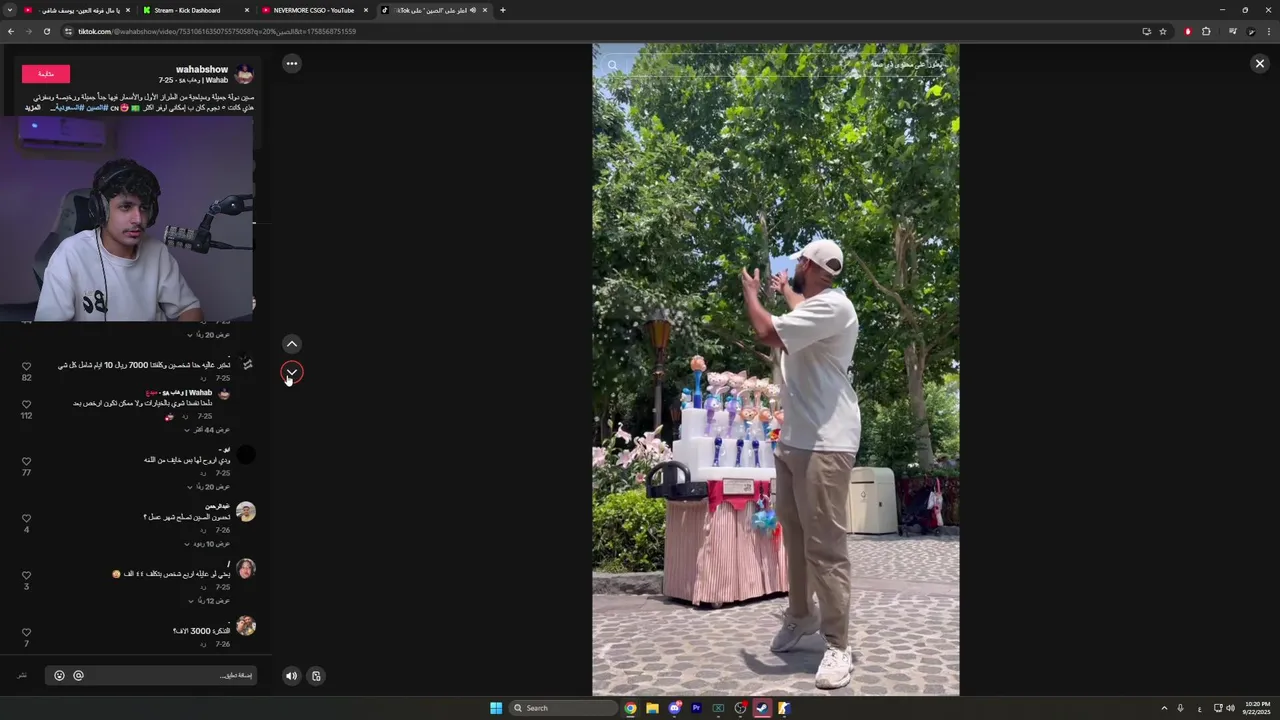
Task: Expand the 10 replies under the 4-likes comment
Action: click(207, 544)
